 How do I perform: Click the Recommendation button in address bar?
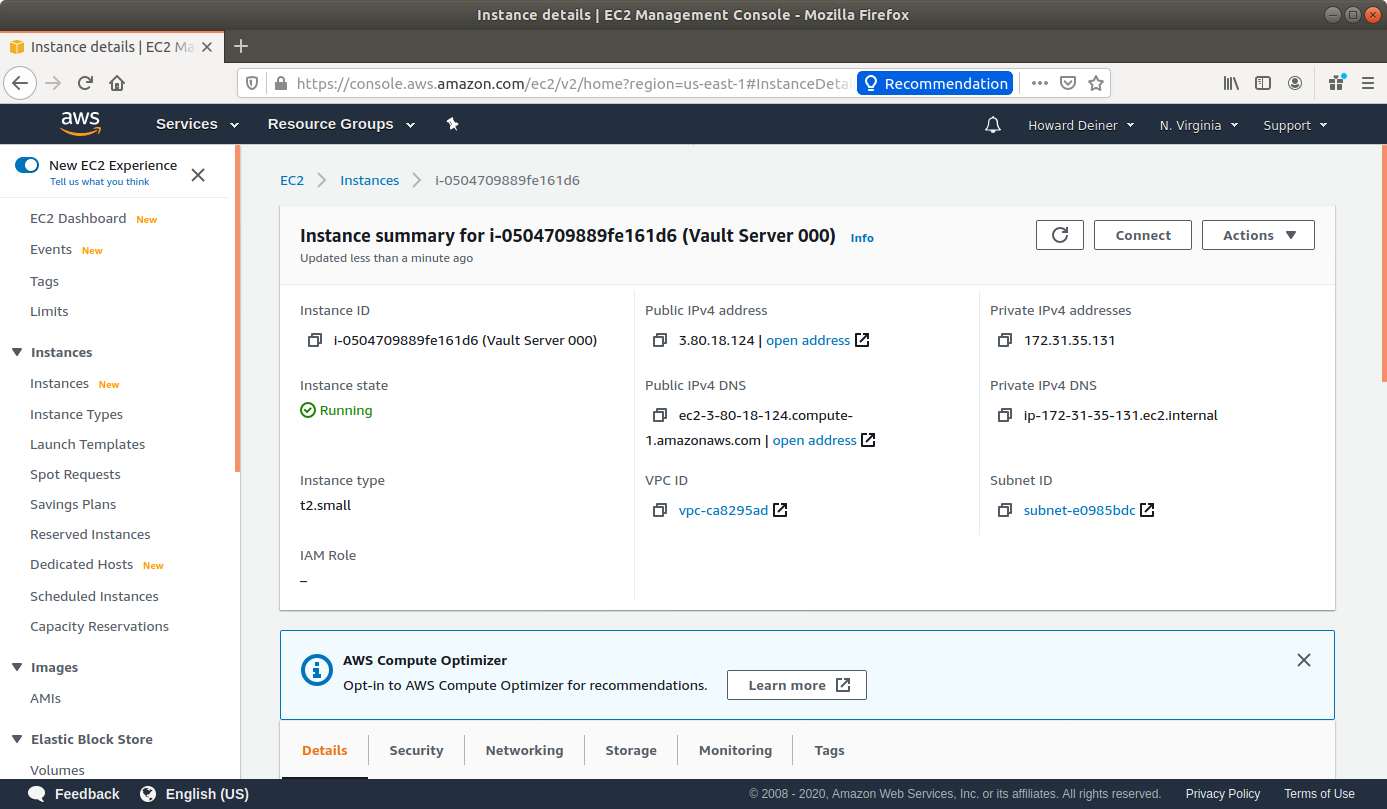(935, 83)
